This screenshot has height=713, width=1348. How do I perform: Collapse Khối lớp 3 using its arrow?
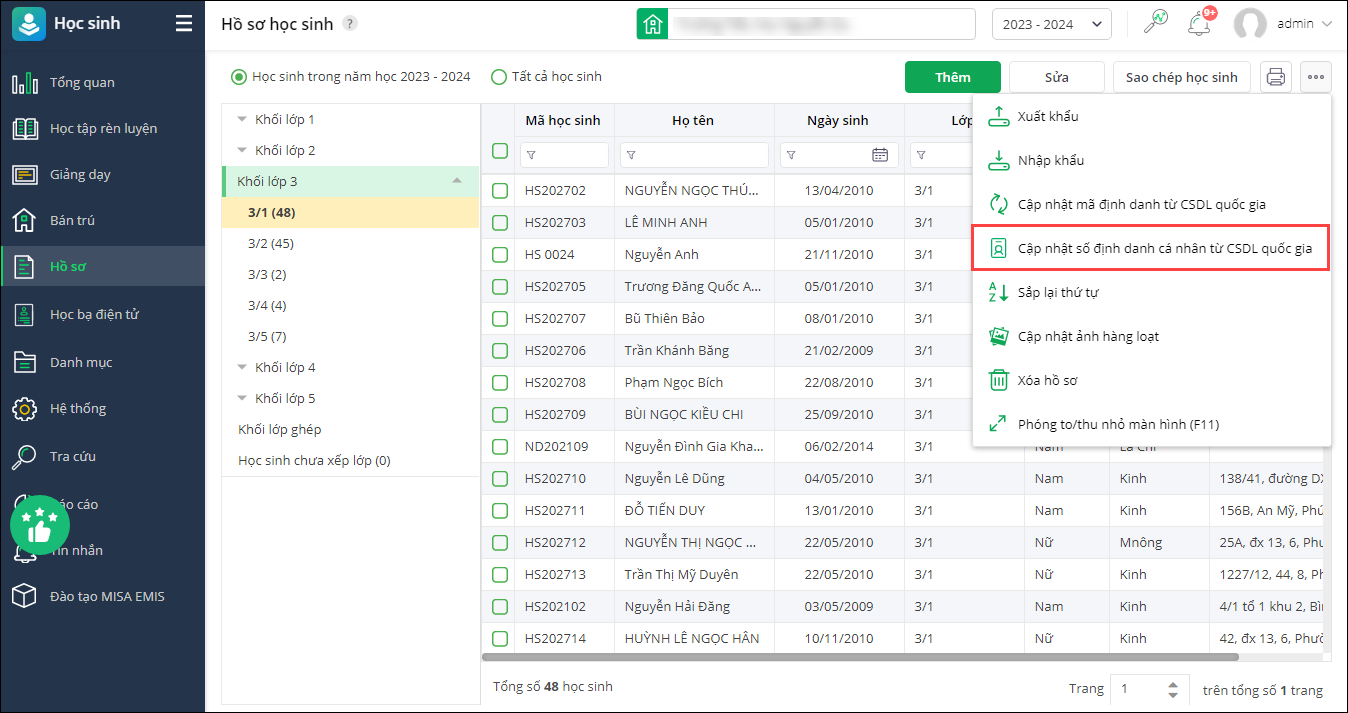(457, 181)
